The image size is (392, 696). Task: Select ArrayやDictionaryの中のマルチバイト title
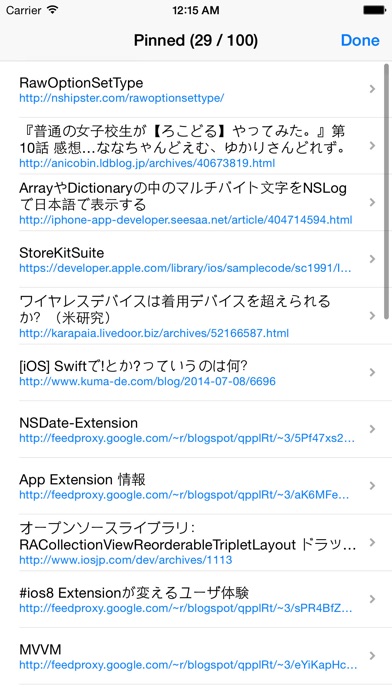pyautogui.click(x=183, y=196)
